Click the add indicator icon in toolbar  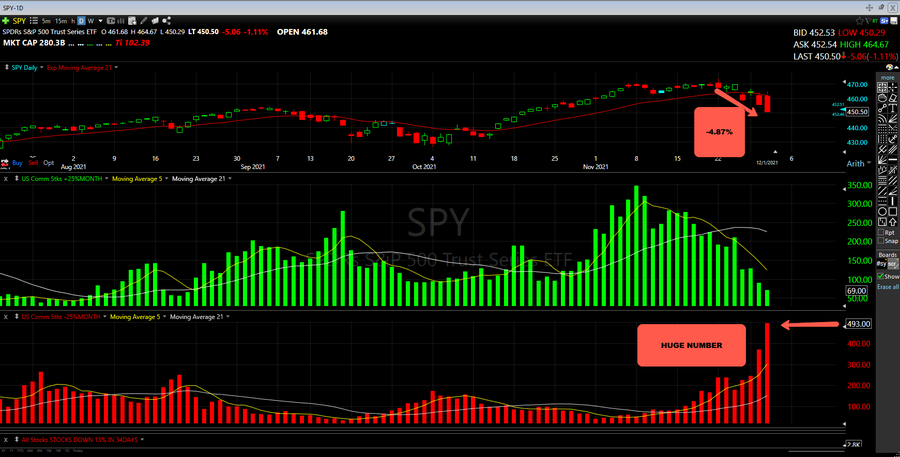click(132, 21)
